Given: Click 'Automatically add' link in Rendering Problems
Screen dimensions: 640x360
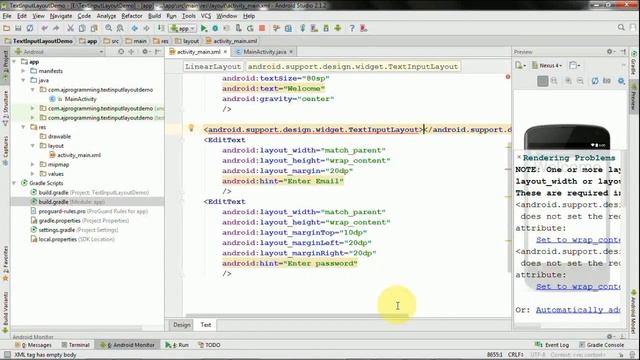Looking at the screenshot, I should pos(578,310).
